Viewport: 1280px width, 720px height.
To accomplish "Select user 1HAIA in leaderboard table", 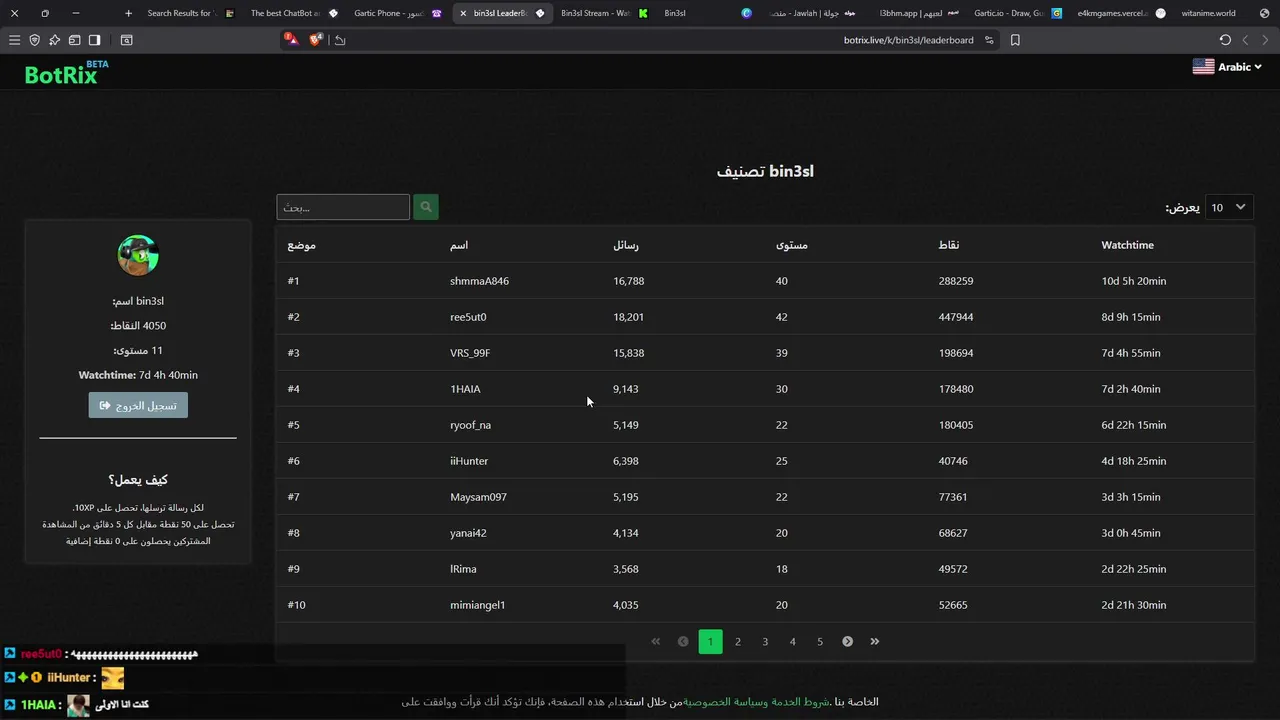I will pyautogui.click(x=465, y=389).
